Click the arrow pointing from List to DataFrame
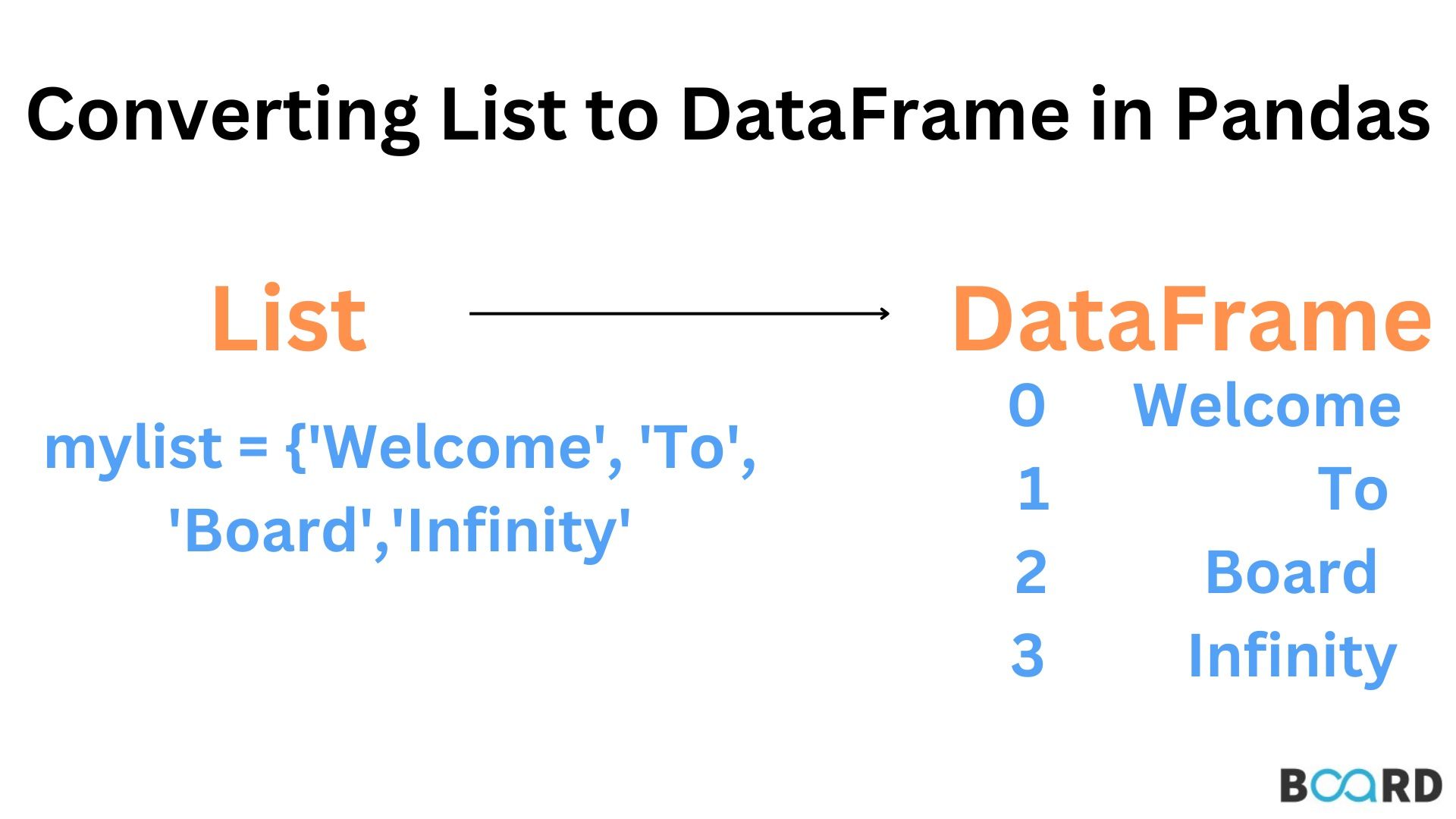Image resolution: width=1456 pixels, height=819 pixels. click(679, 313)
